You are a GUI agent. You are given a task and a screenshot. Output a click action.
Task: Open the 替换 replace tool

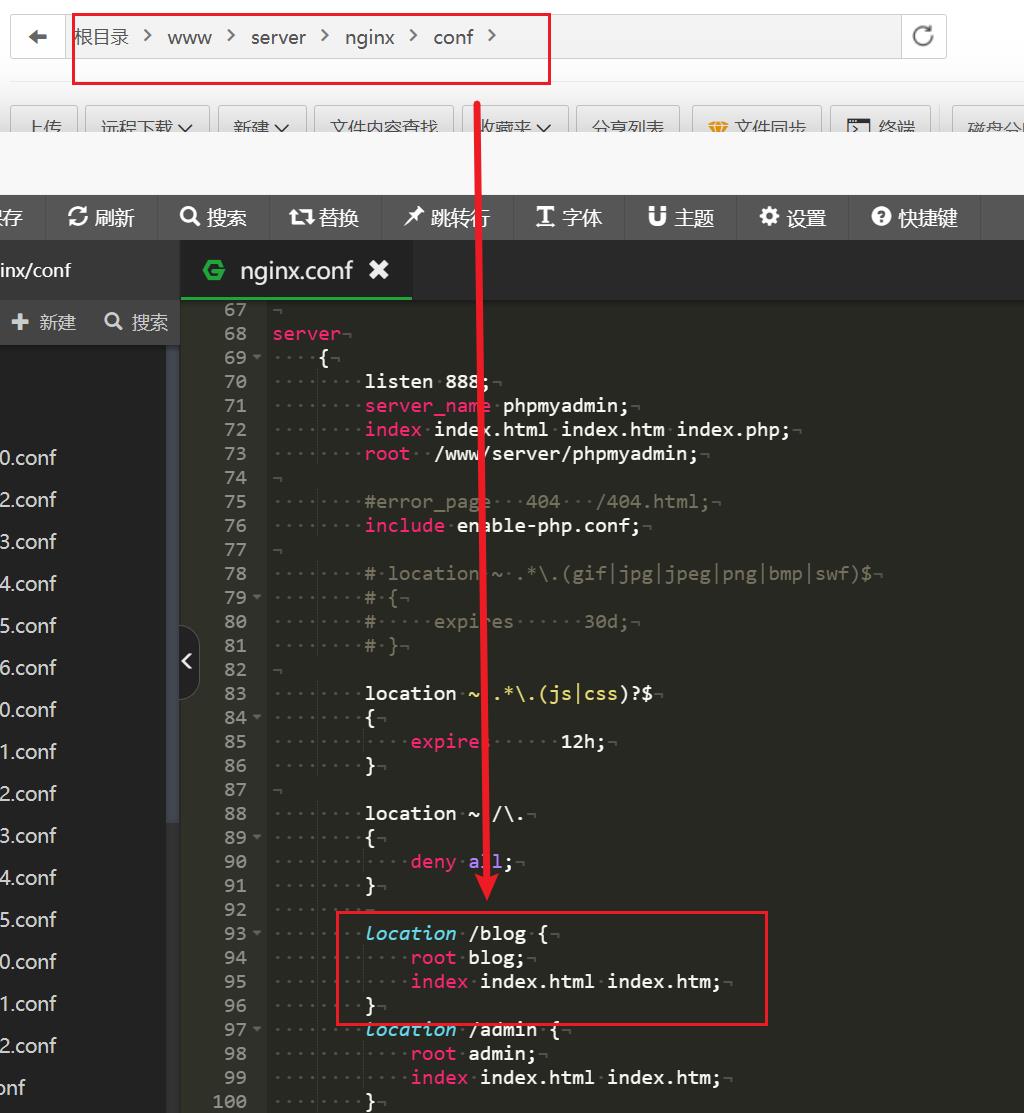pos(324,217)
